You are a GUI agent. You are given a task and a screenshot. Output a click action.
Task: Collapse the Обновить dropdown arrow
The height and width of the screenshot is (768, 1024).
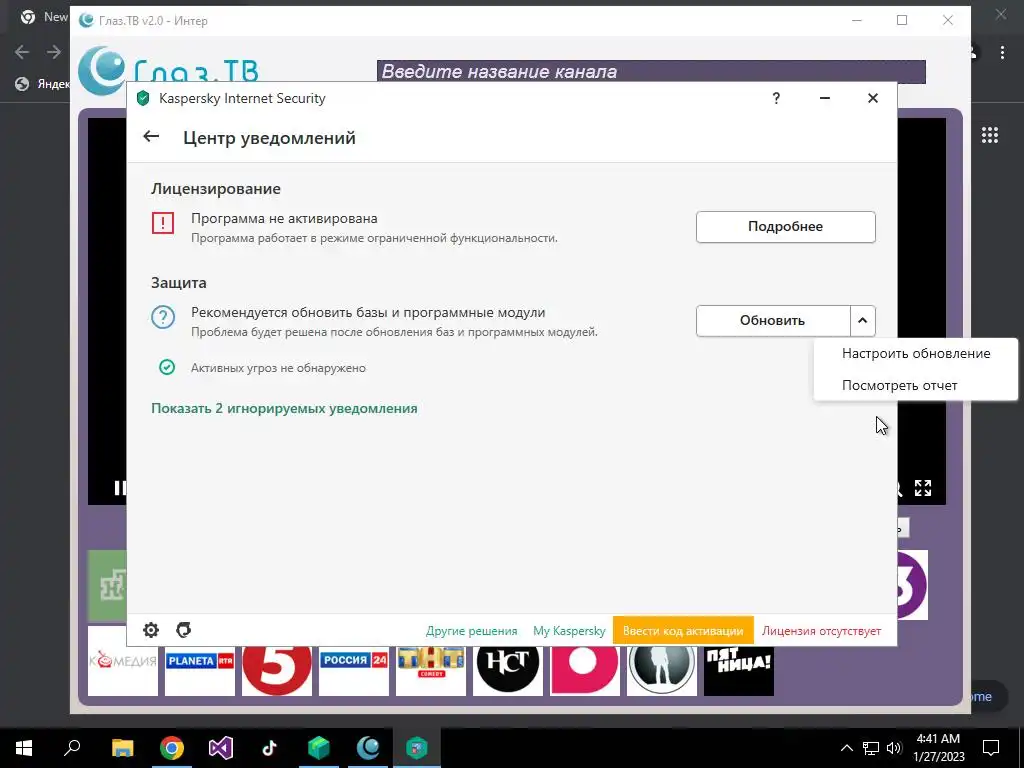863,321
